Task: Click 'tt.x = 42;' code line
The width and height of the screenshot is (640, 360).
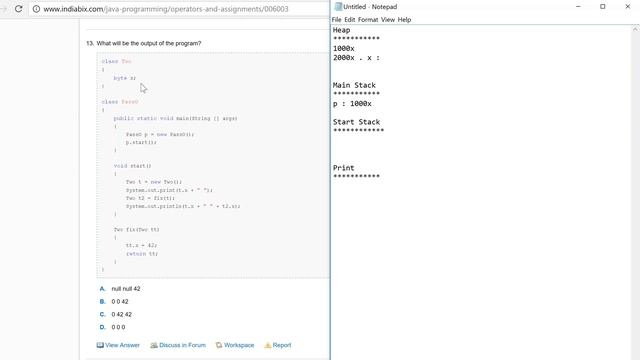Action: pos(141,245)
